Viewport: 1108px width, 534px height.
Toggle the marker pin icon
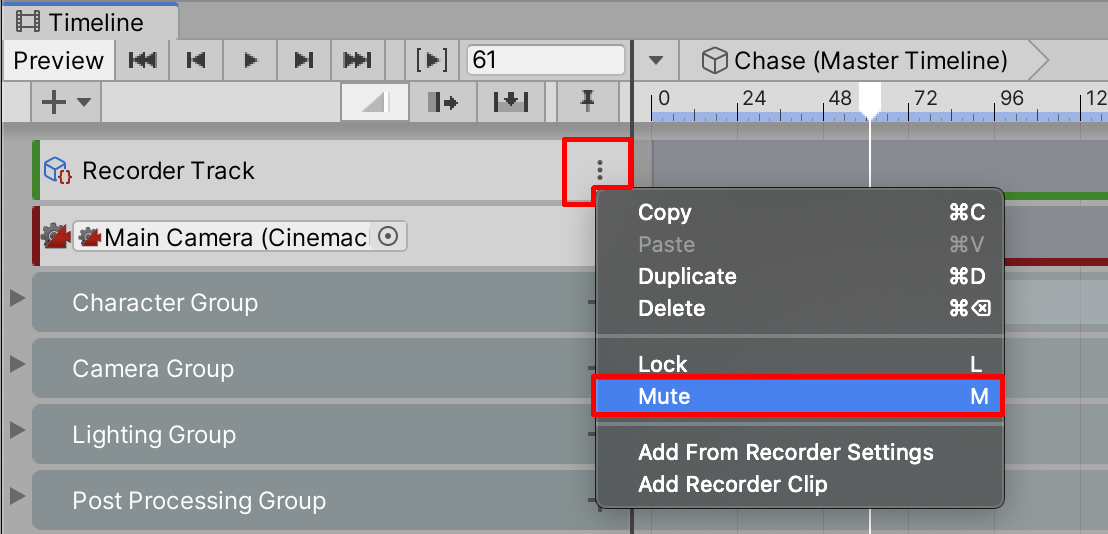tap(588, 102)
